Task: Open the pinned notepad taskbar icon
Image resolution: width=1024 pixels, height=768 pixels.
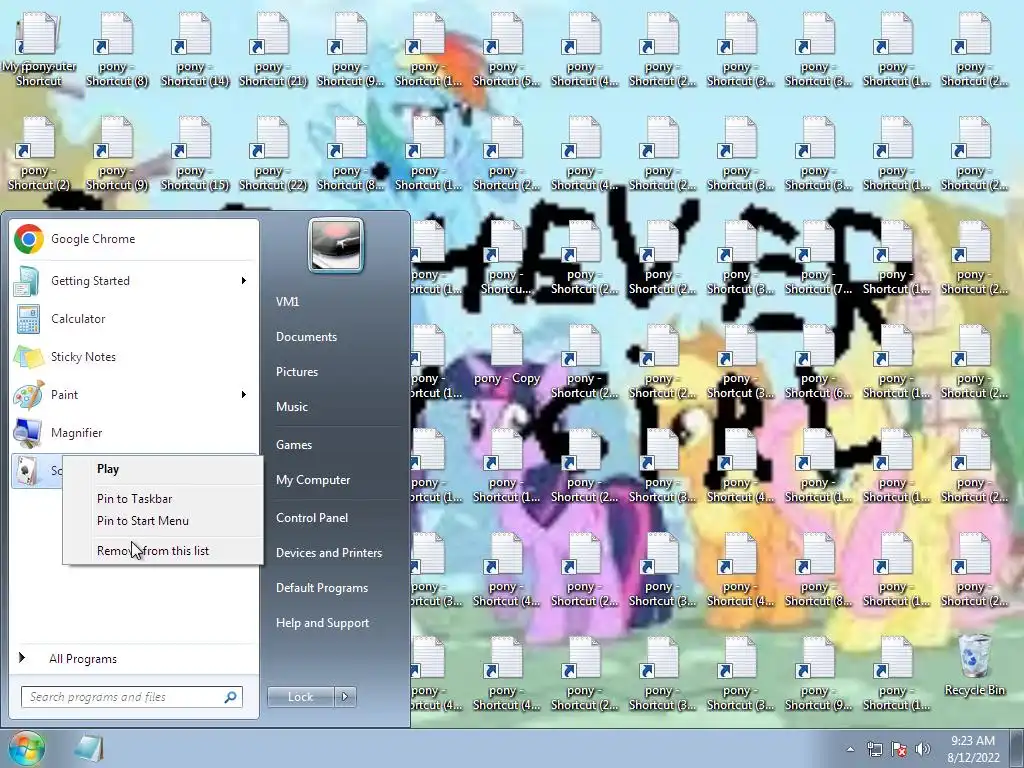Action: click(x=88, y=748)
